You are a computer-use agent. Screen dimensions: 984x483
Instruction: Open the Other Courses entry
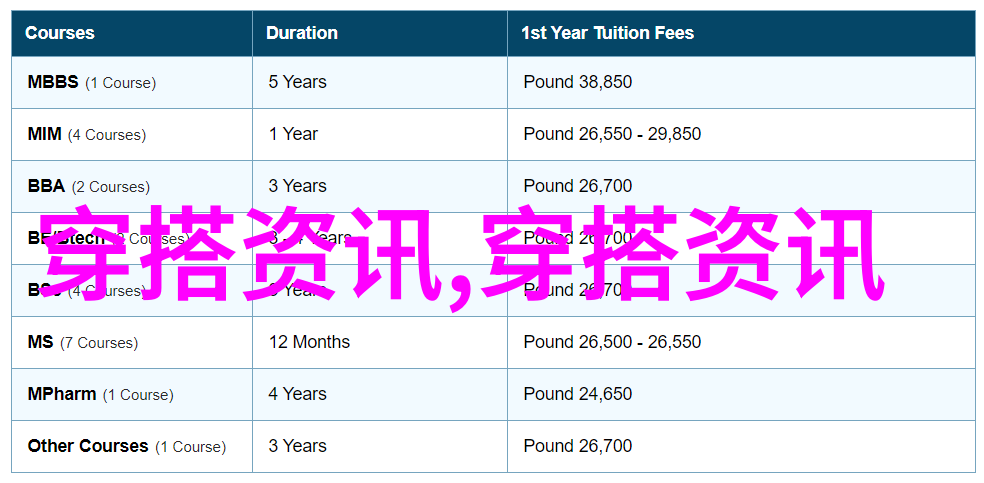point(88,446)
